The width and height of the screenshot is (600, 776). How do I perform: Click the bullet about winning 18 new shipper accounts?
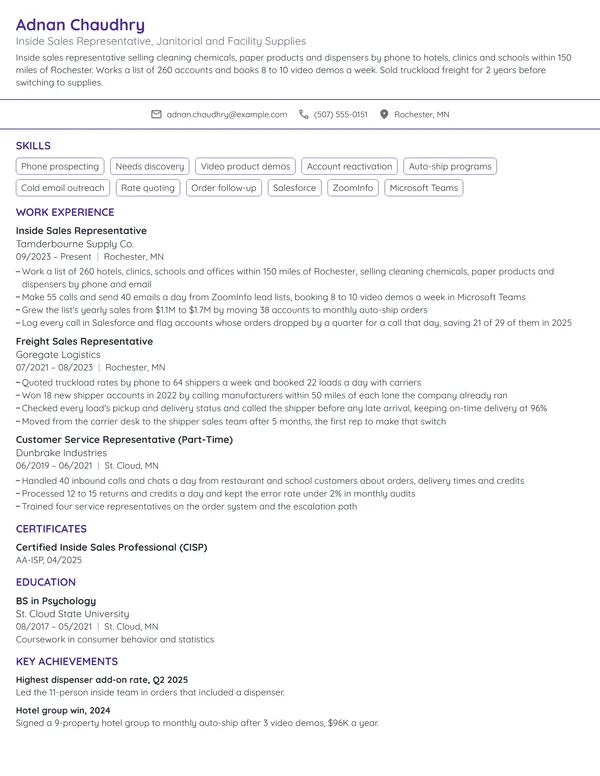(x=261, y=395)
